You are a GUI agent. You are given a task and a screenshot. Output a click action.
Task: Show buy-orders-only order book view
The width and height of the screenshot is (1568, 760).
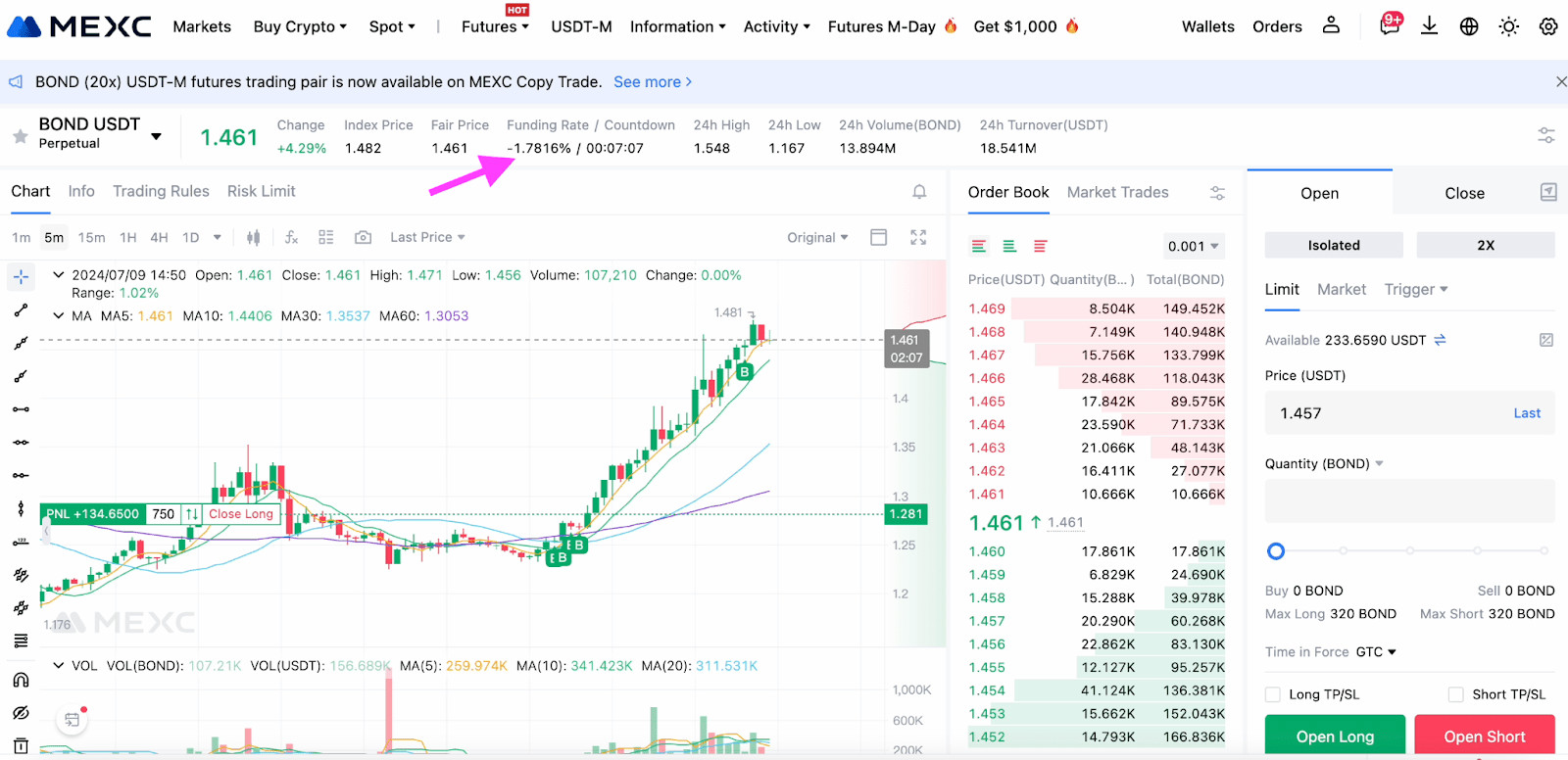click(x=1009, y=246)
